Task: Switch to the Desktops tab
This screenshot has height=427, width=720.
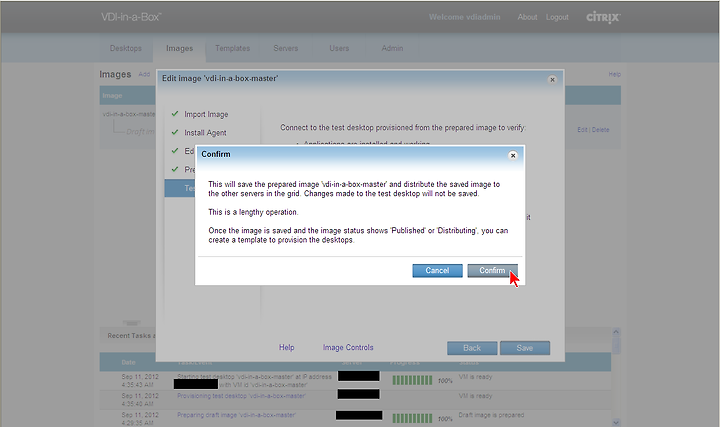Action: 125,48
